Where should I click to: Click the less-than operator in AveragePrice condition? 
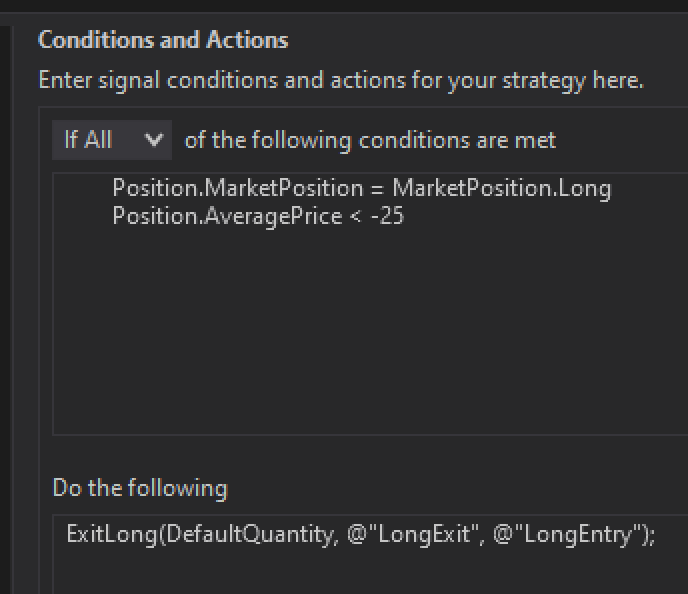354,214
